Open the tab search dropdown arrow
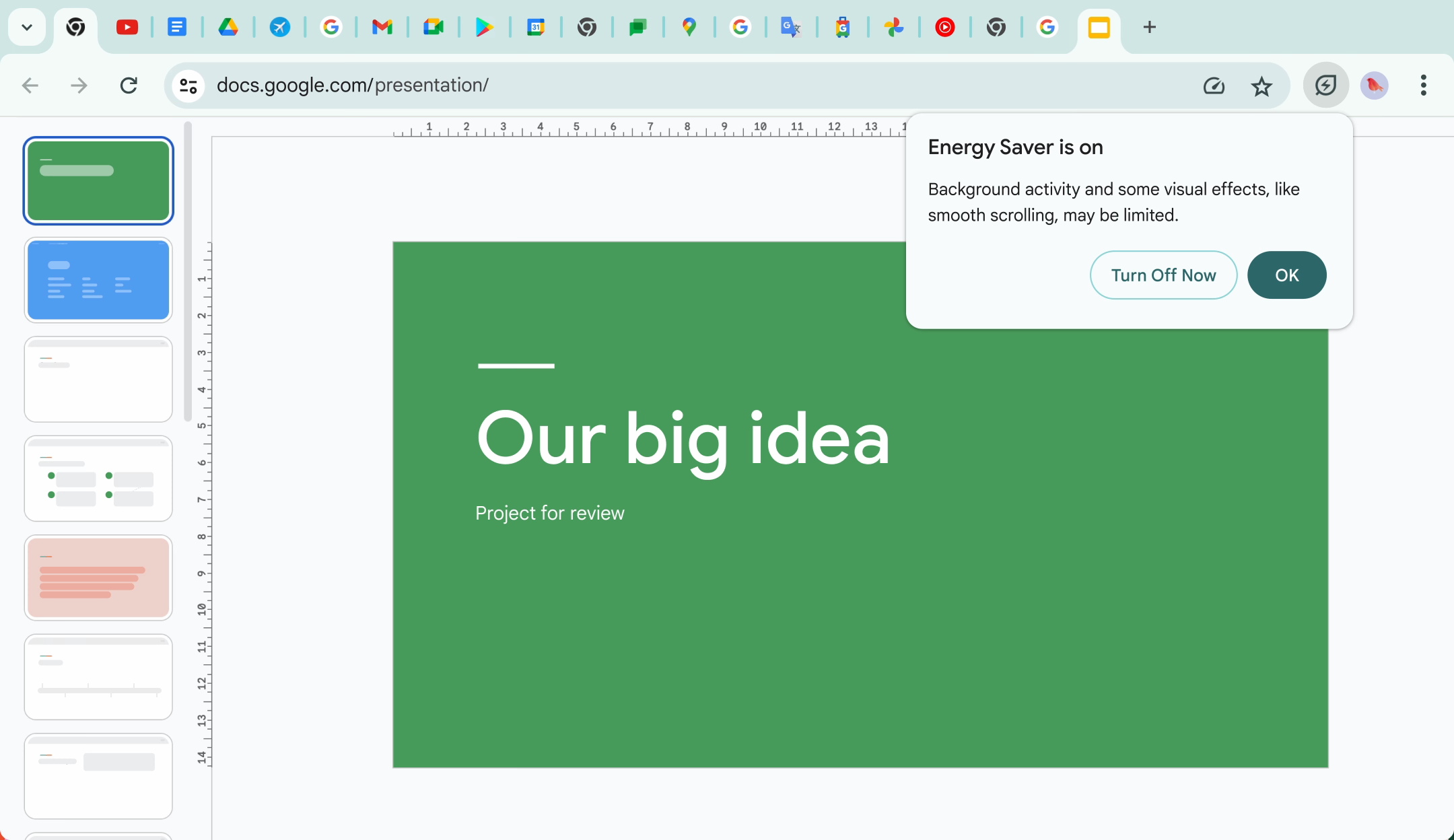The width and height of the screenshot is (1454, 840). point(26,27)
